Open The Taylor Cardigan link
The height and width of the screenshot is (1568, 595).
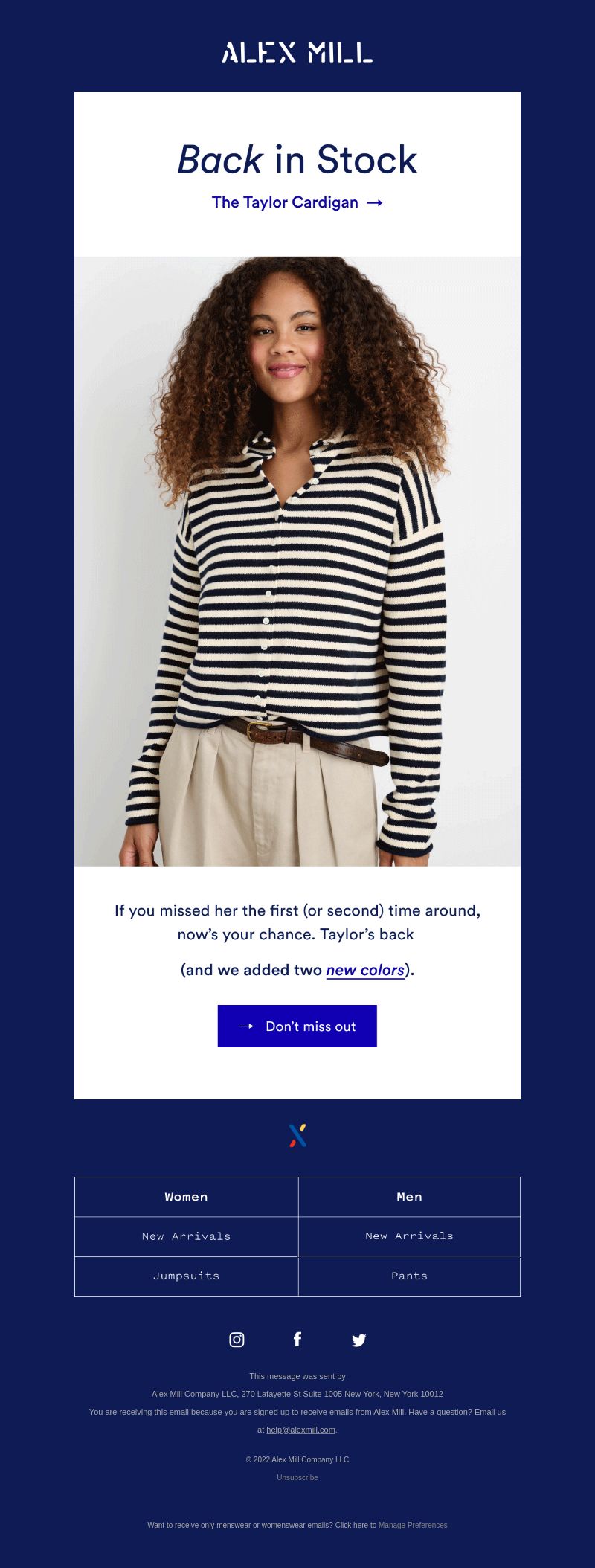(285, 202)
